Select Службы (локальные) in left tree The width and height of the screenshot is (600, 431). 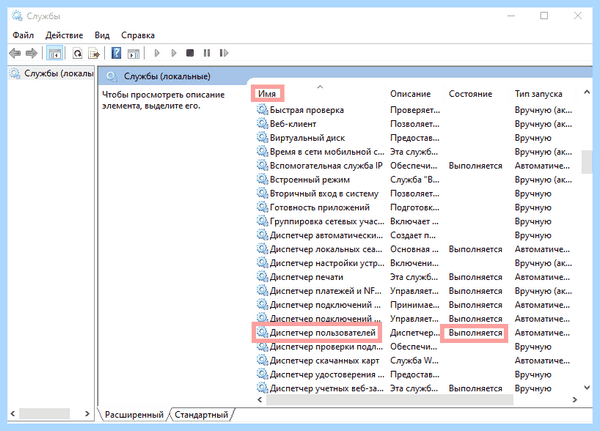coord(52,73)
